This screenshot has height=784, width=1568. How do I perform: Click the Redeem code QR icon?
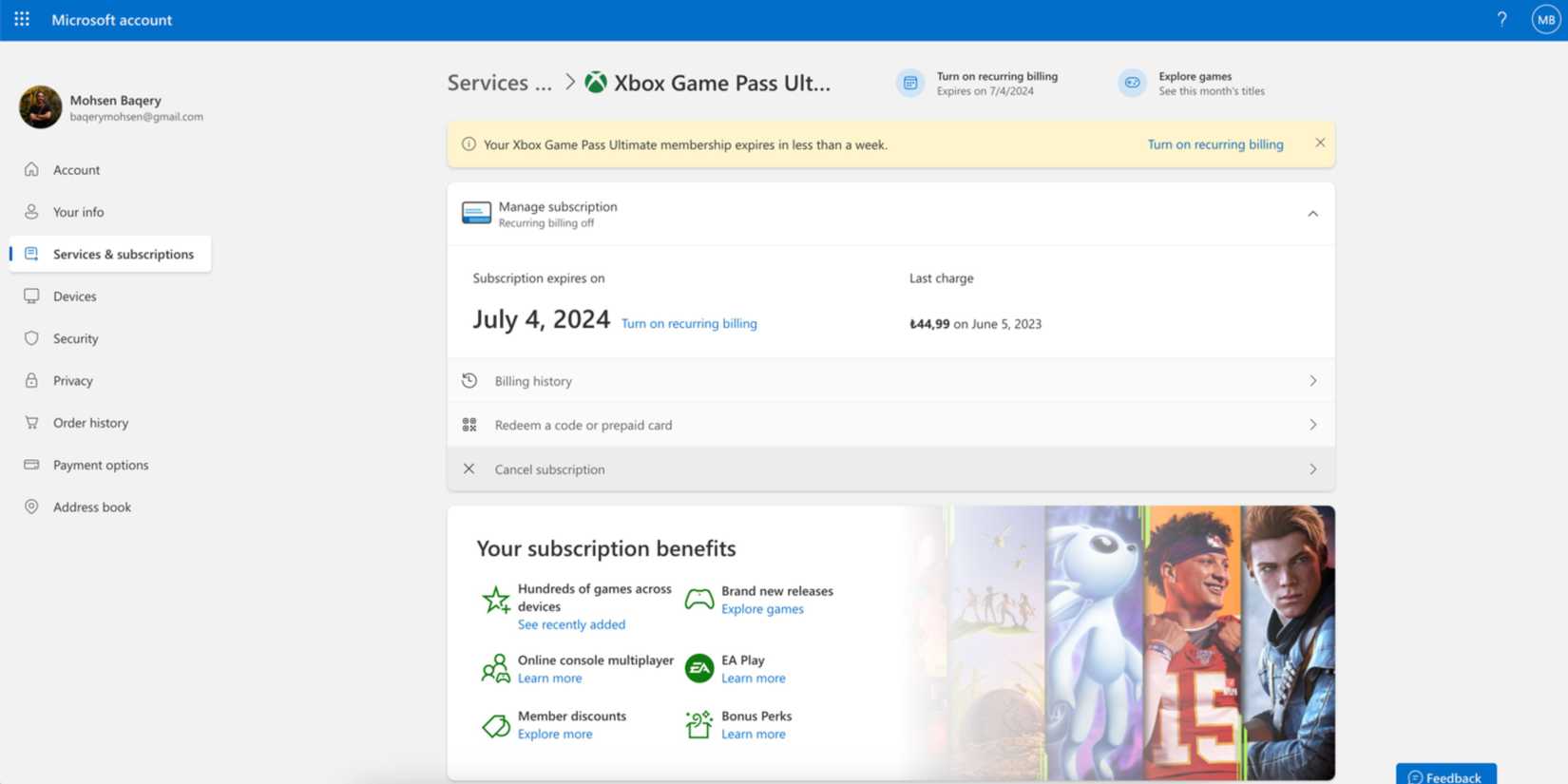469,425
